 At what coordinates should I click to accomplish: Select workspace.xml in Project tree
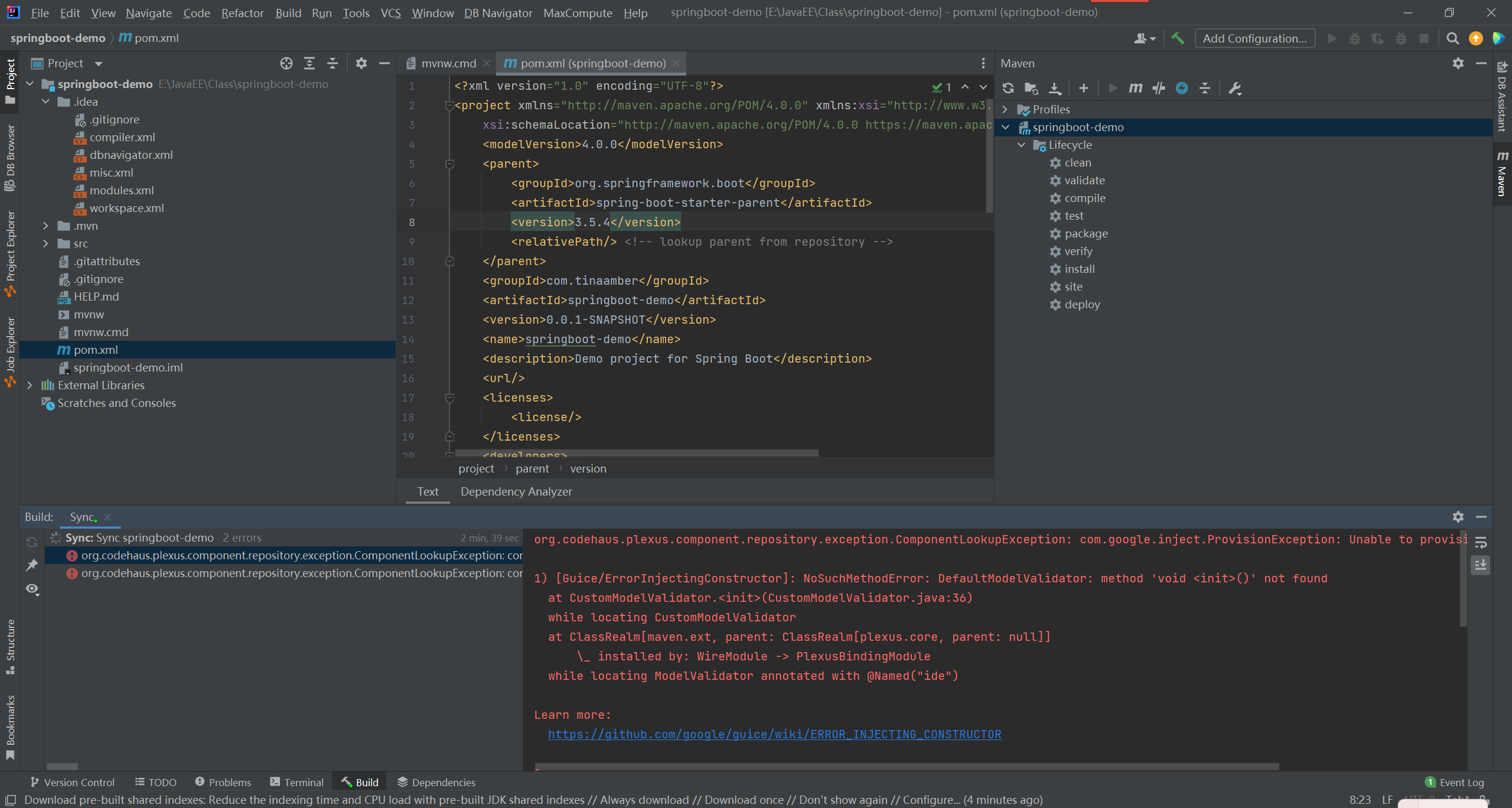point(126,208)
